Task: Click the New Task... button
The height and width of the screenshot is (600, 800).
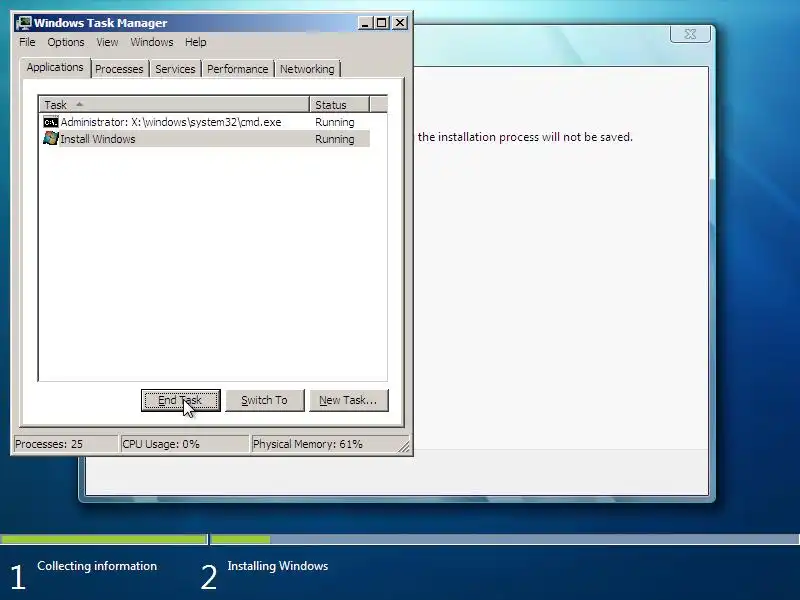Action: 348,401
